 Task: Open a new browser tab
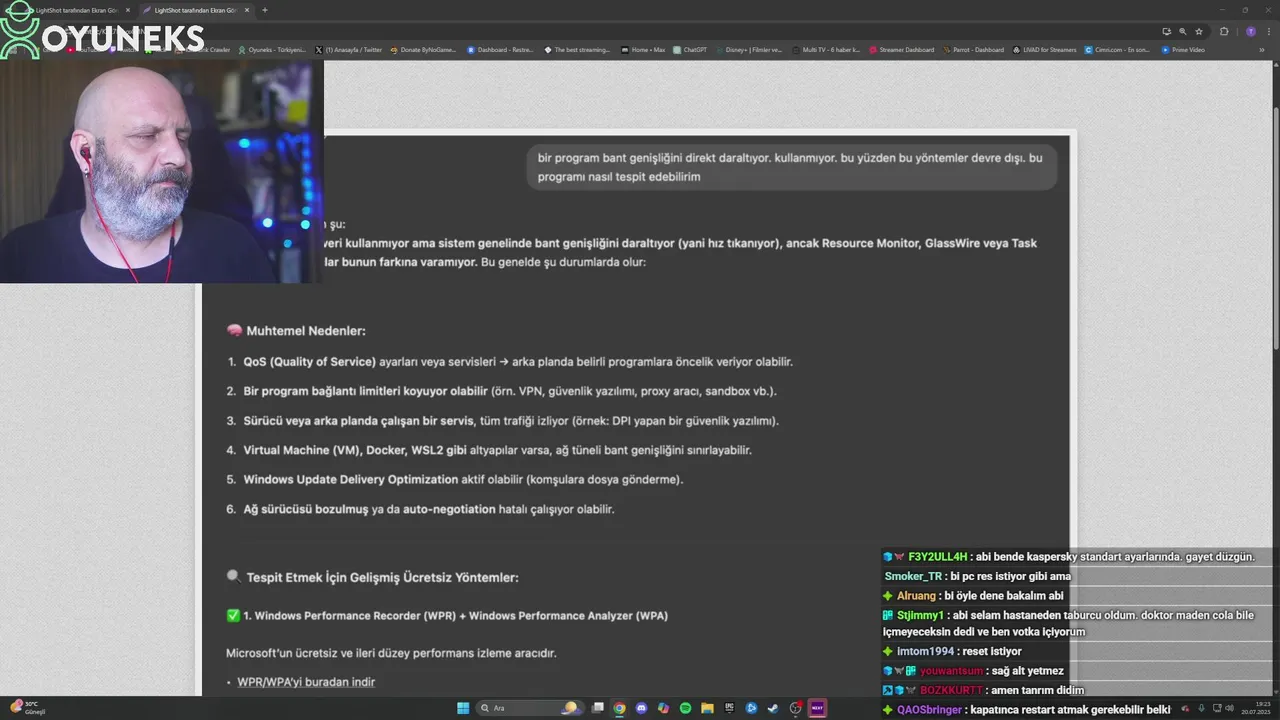(x=265, y=10)
